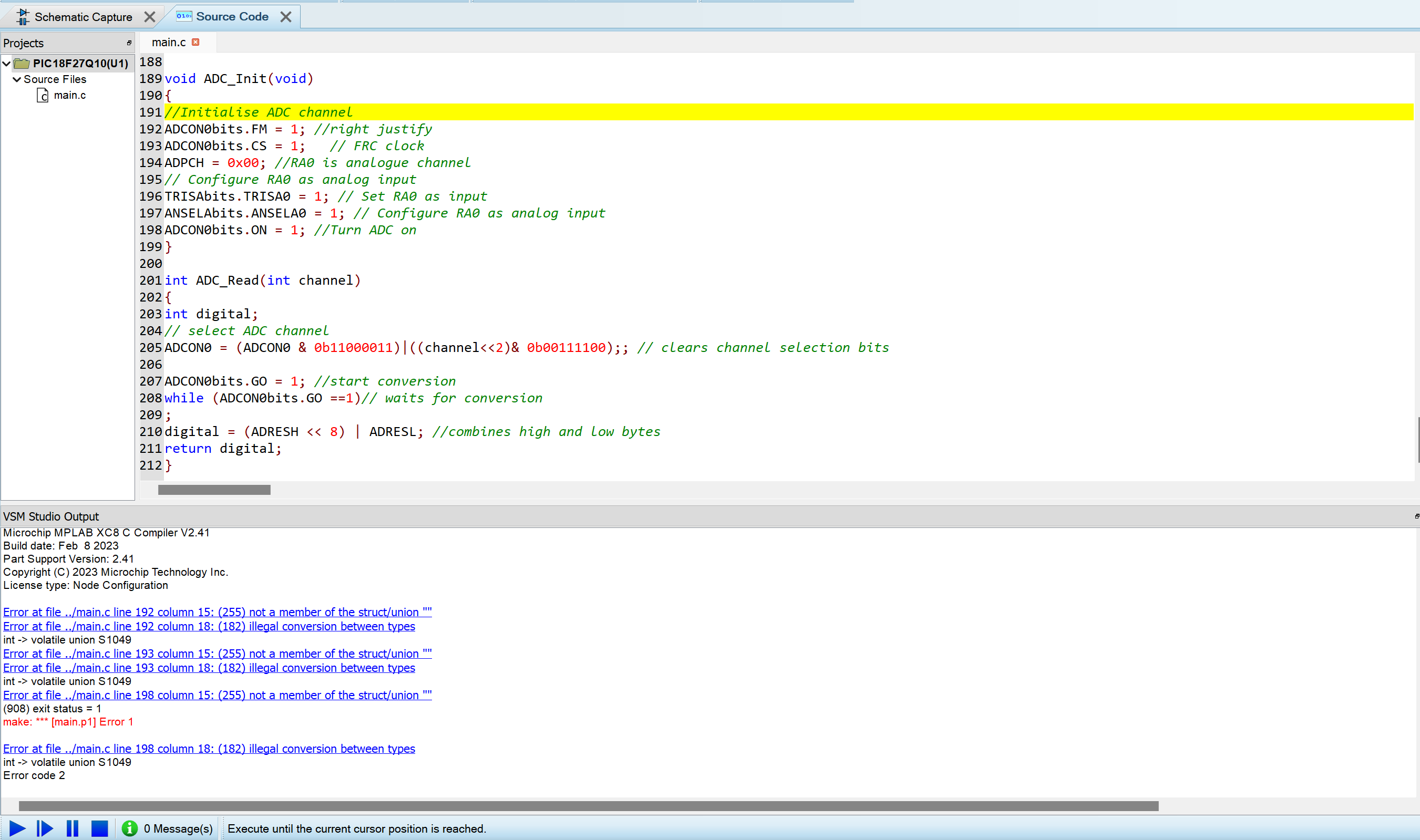Select main.c in the project tree
This screenshot has height=840, width=1420.
pyautogui.click(x=69, y=95)
